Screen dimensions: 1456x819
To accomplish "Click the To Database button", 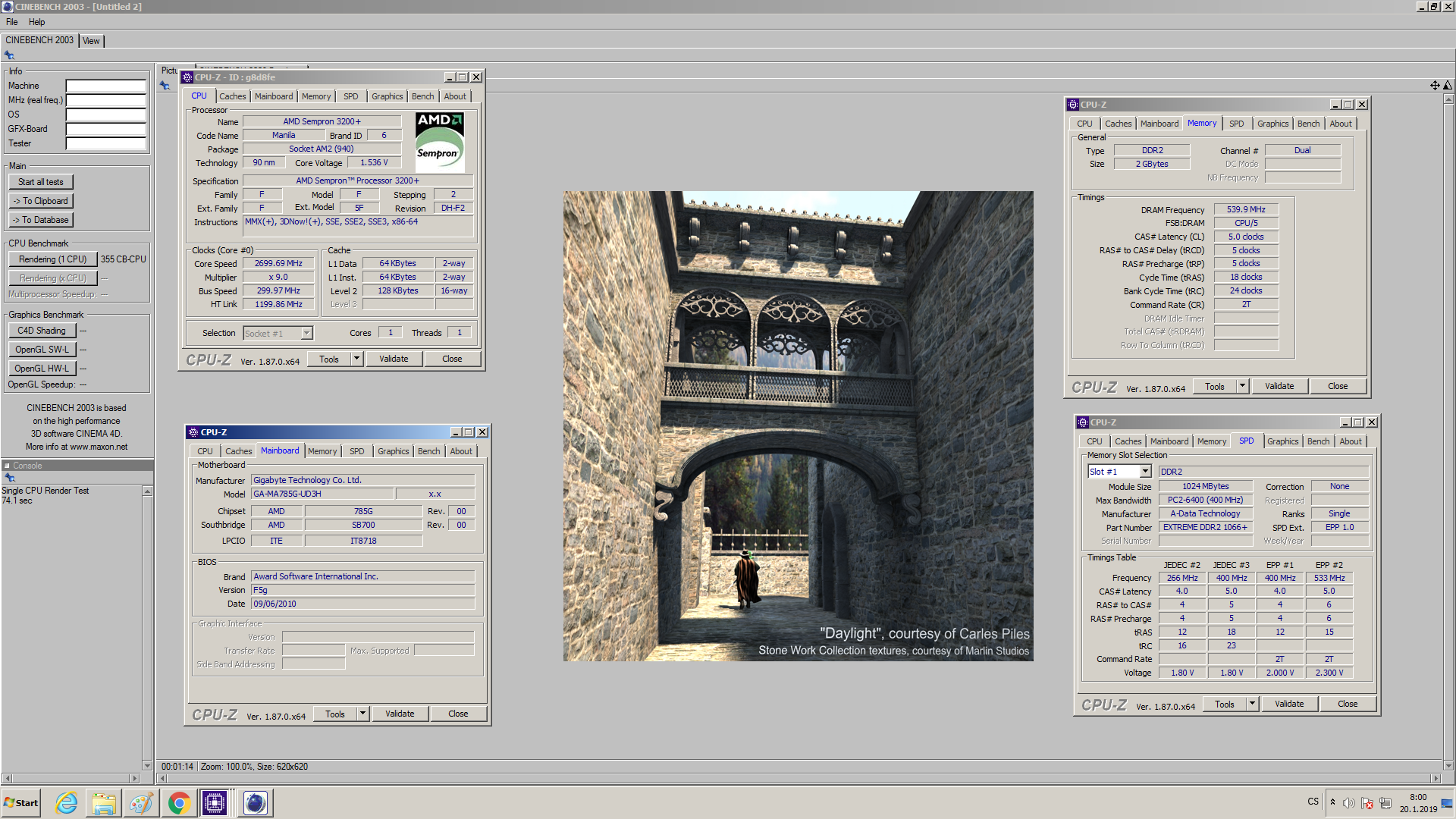I will 41,220.
